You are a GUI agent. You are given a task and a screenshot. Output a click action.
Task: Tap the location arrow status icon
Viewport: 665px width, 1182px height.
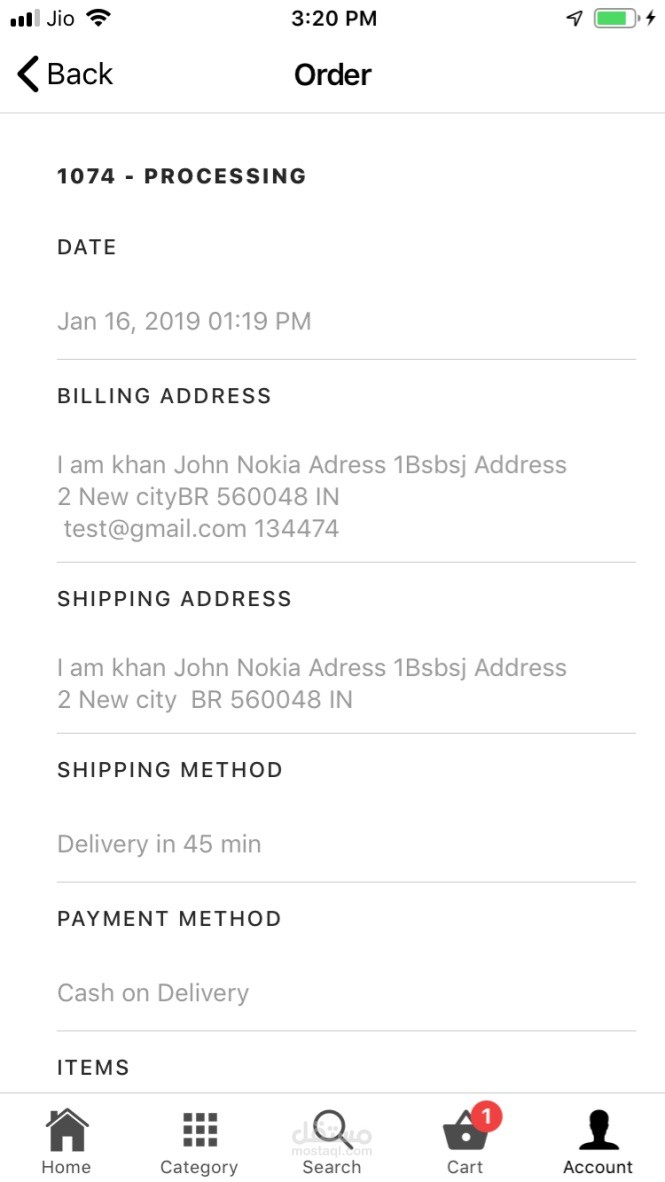tap(574, 18)
